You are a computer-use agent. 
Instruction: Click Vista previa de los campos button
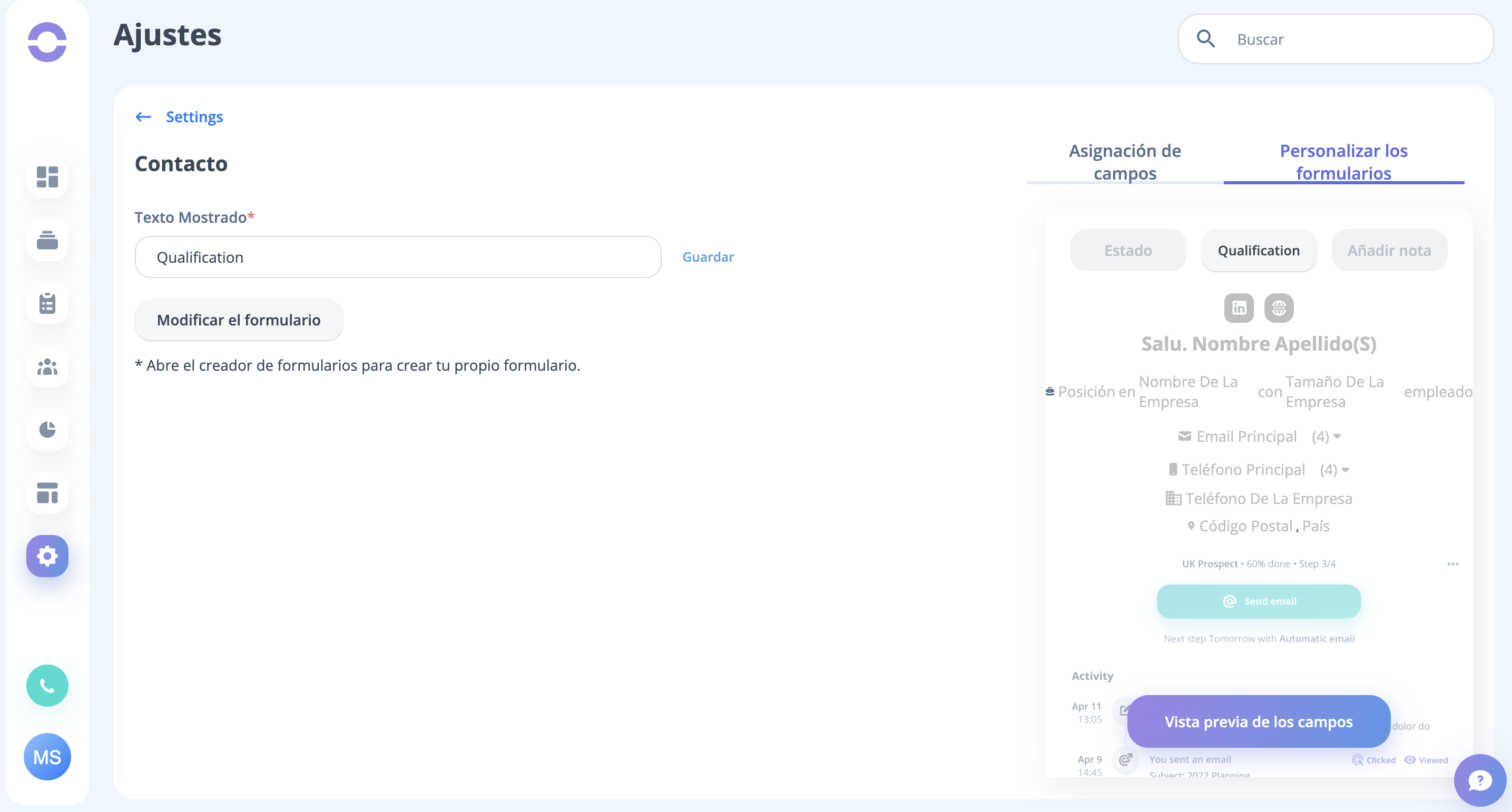[x=1259, y=721]
